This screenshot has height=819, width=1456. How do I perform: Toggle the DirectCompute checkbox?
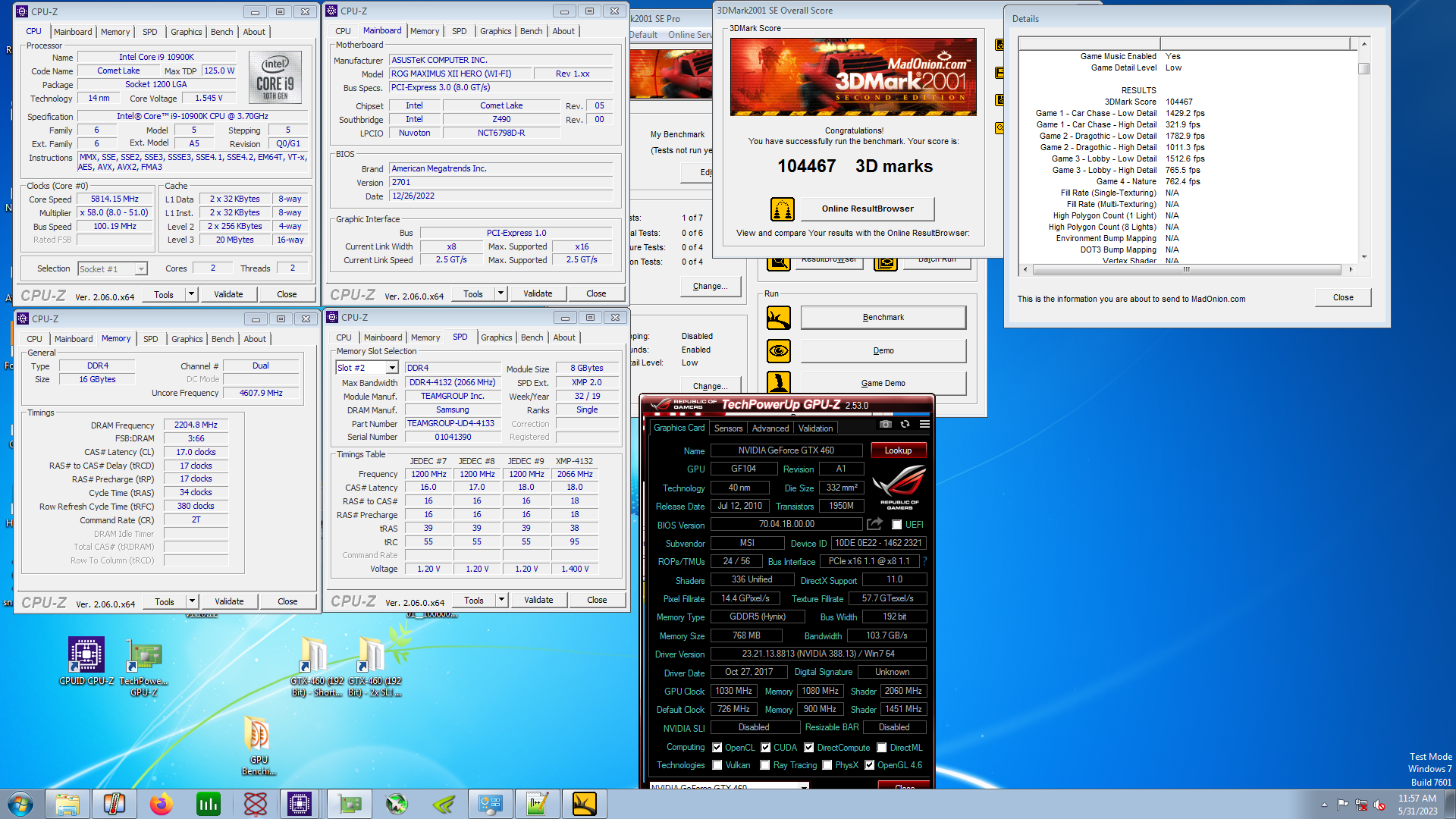(x=808, y=748)
